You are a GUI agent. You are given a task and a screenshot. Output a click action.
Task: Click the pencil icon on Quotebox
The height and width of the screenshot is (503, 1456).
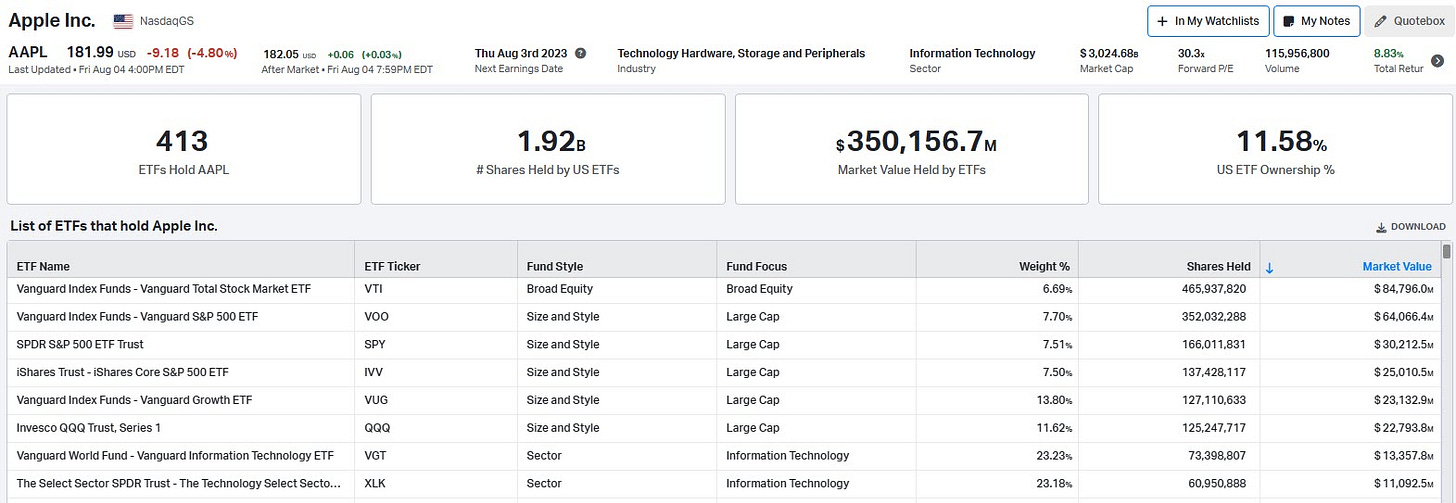1381,21
